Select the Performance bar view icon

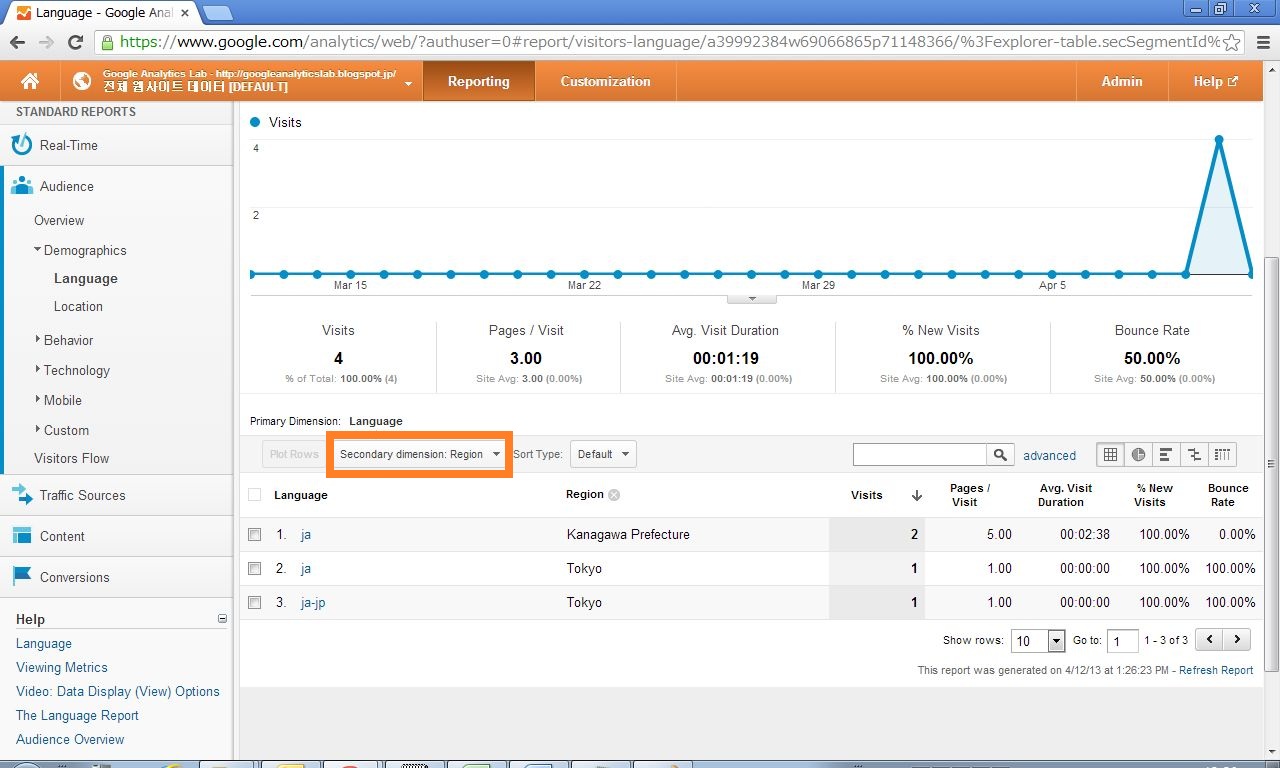1166,454
